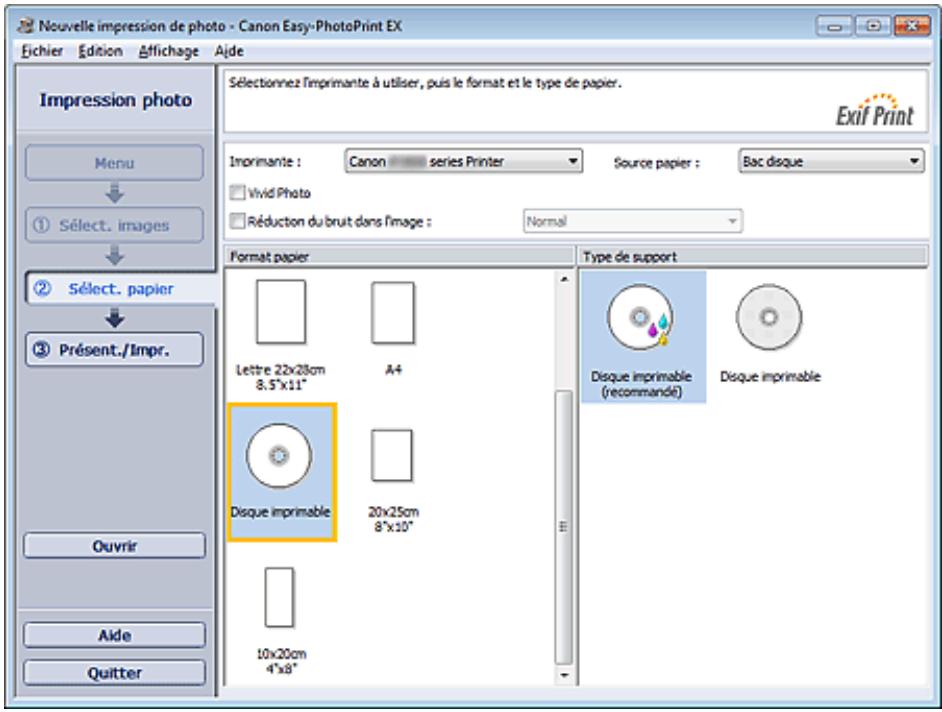Open the Fichier menu

click(x=42, y=51)
